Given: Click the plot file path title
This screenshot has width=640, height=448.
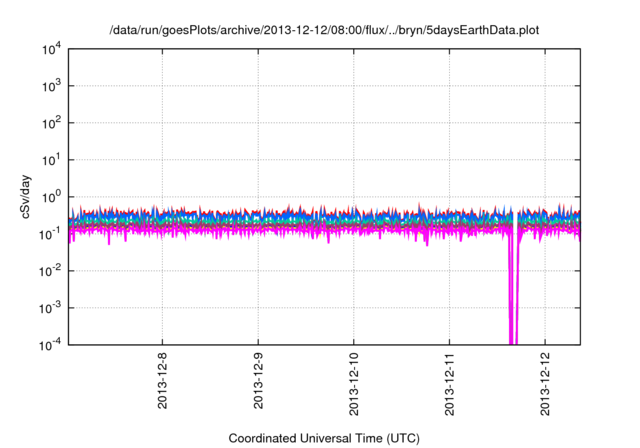Looking at the screenshot, I should click(x=324, y=30).
